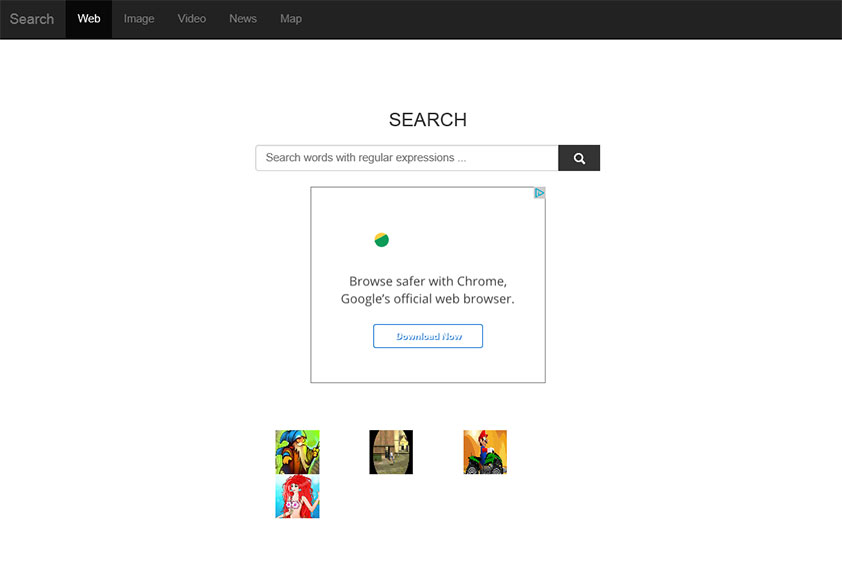Click the Search brand link in navbar
The height and width of the screenshot is (578, 842).
32,19
